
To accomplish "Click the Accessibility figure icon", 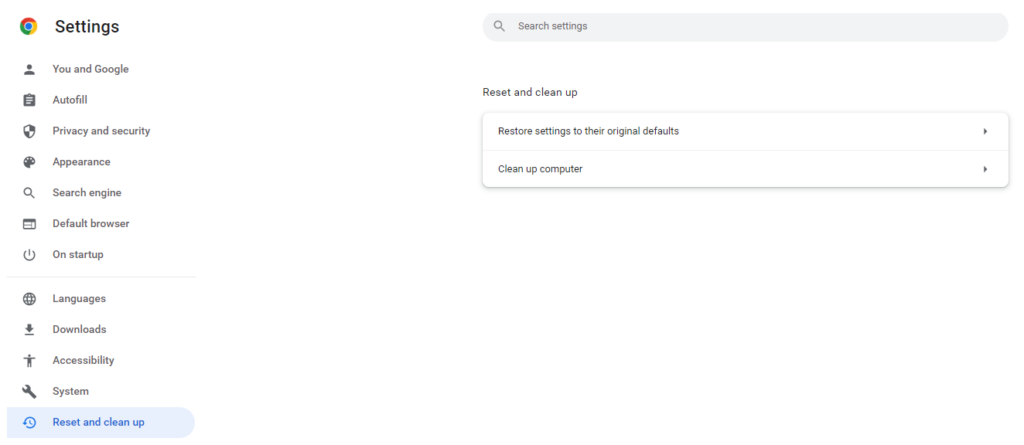I will (29, 361).
